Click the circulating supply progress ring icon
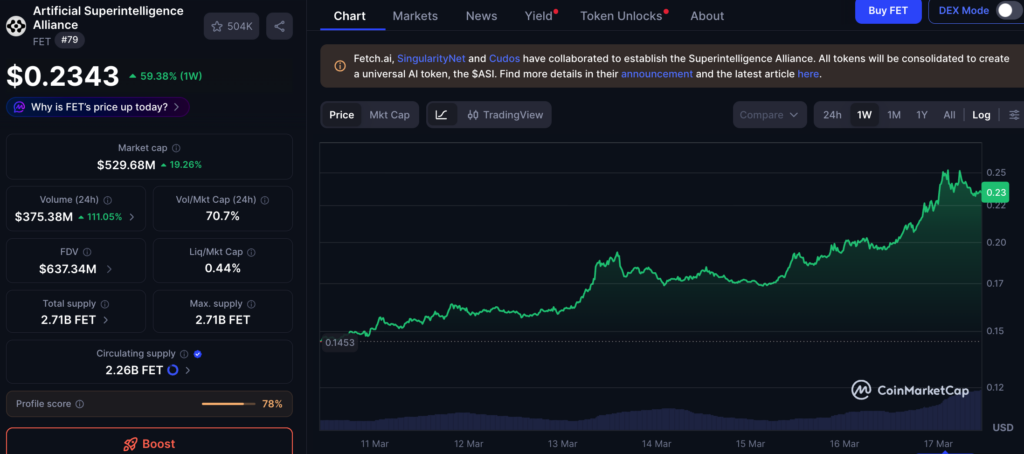The width and height of the screenshot is (1024, 454). pos(173,370)
